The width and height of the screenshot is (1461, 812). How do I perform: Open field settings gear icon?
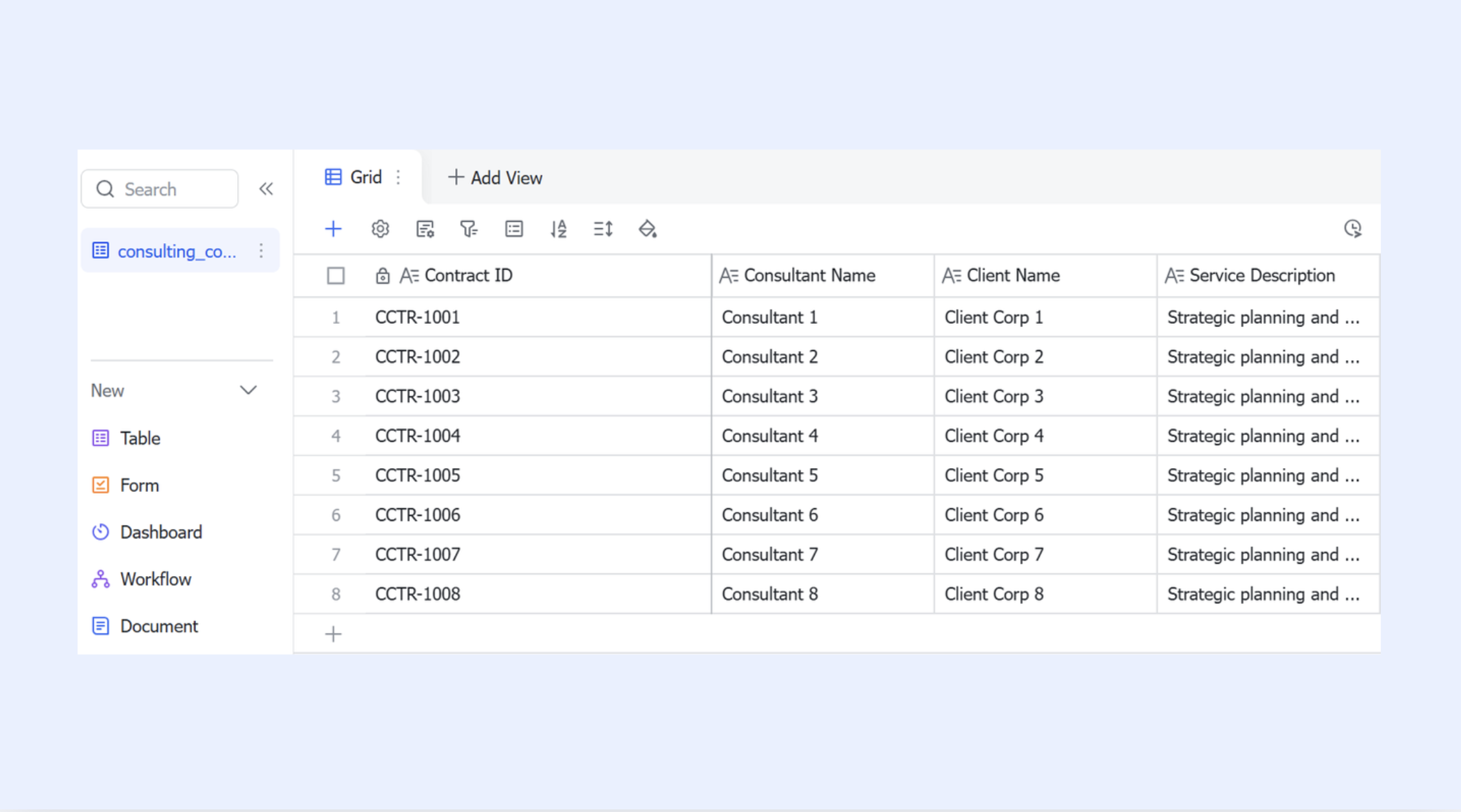[x=380, y=229]
